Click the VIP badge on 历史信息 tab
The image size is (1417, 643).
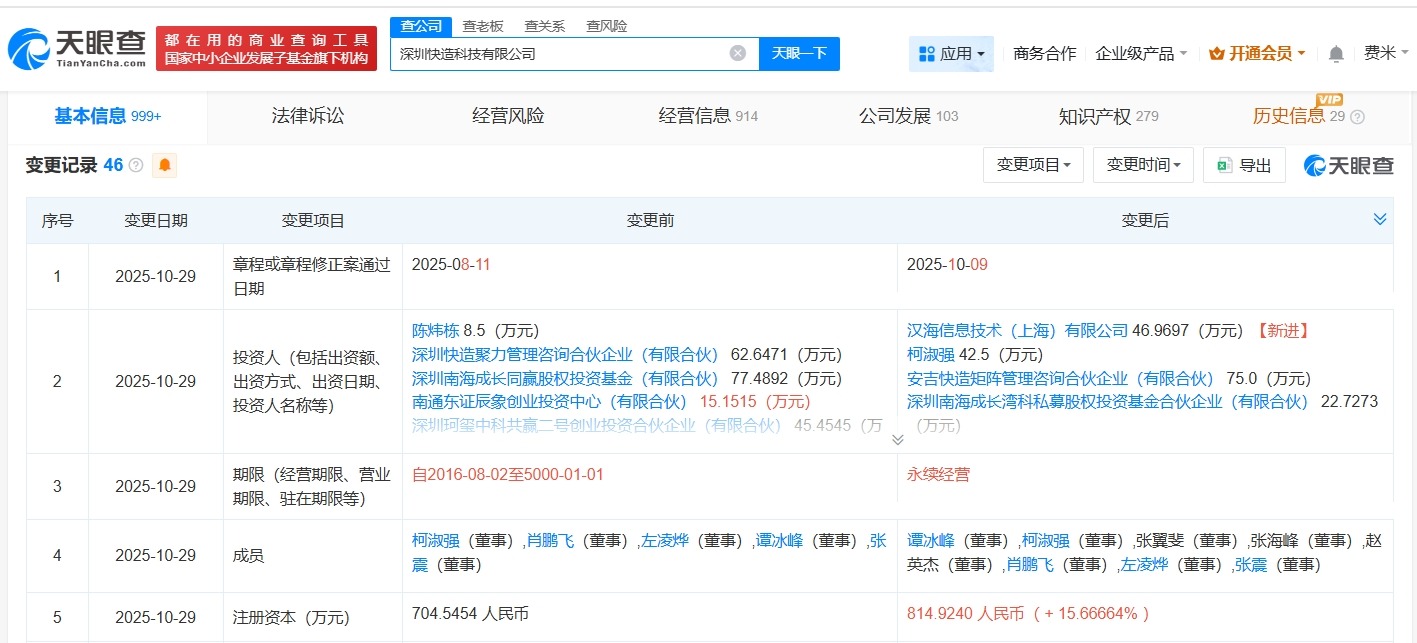1327,101
